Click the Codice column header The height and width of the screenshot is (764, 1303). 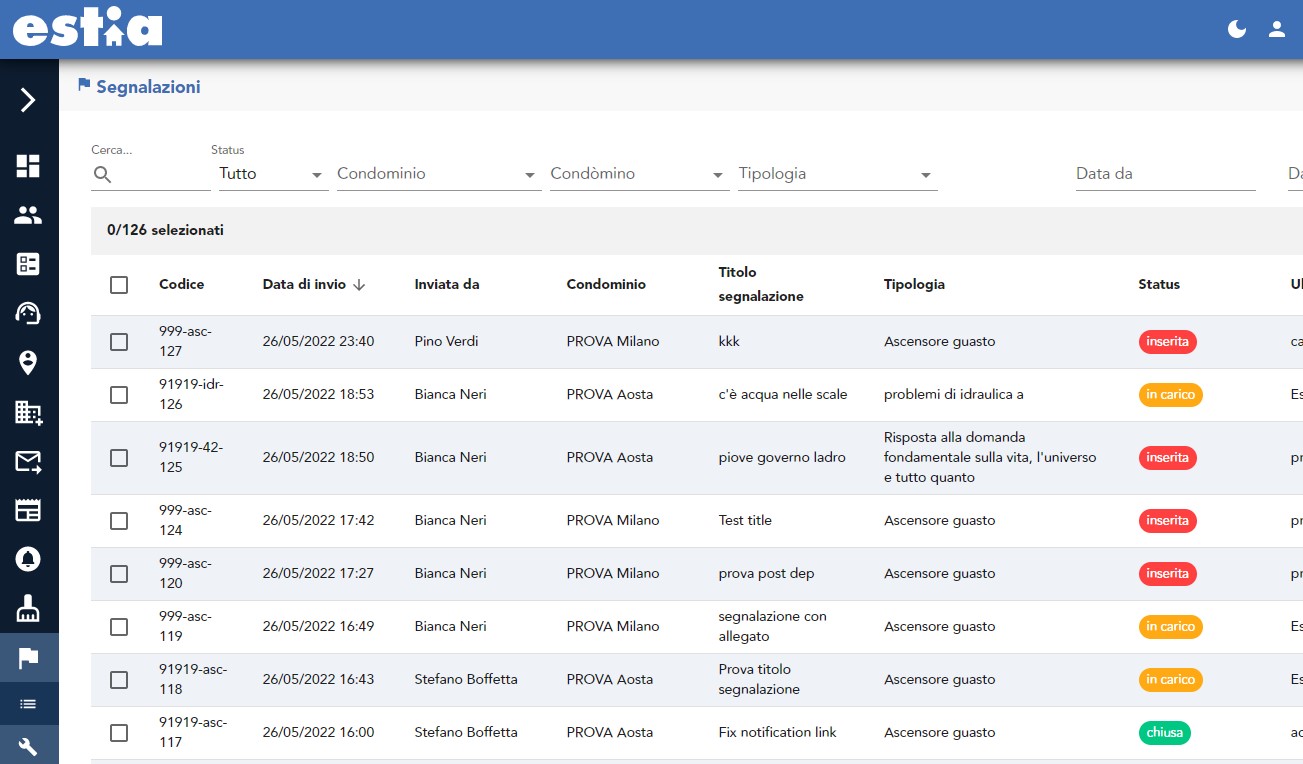tap(181, 285)
